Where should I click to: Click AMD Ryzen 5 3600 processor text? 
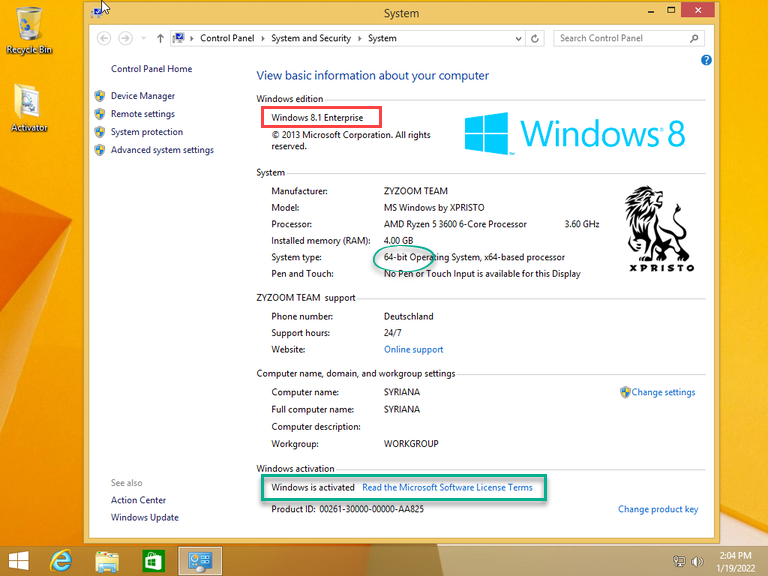coord(455,224)
